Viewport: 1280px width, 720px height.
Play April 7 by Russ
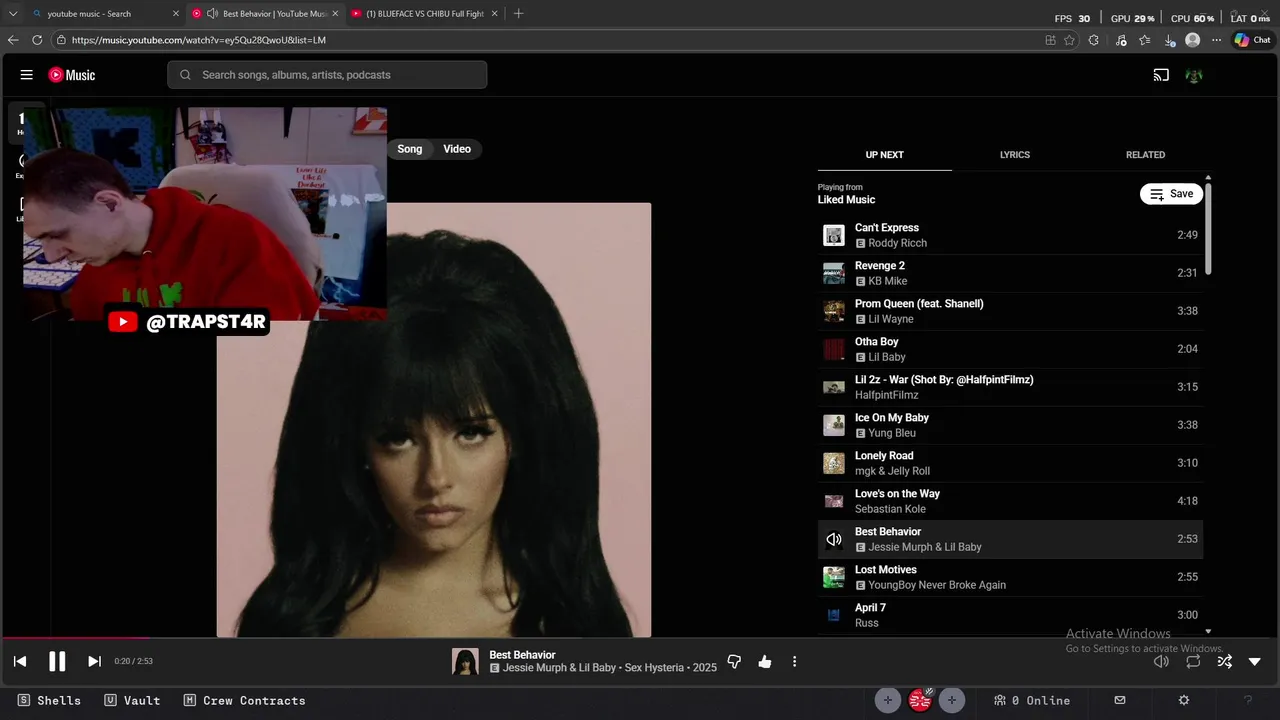click(1010, 615)
